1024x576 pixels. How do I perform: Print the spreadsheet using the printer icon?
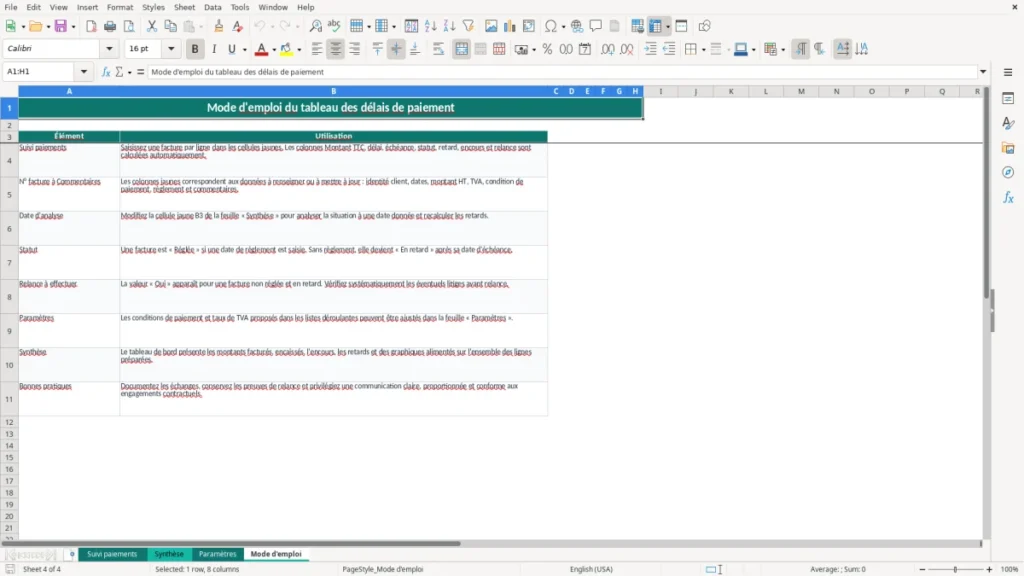[x=110, y=26]
